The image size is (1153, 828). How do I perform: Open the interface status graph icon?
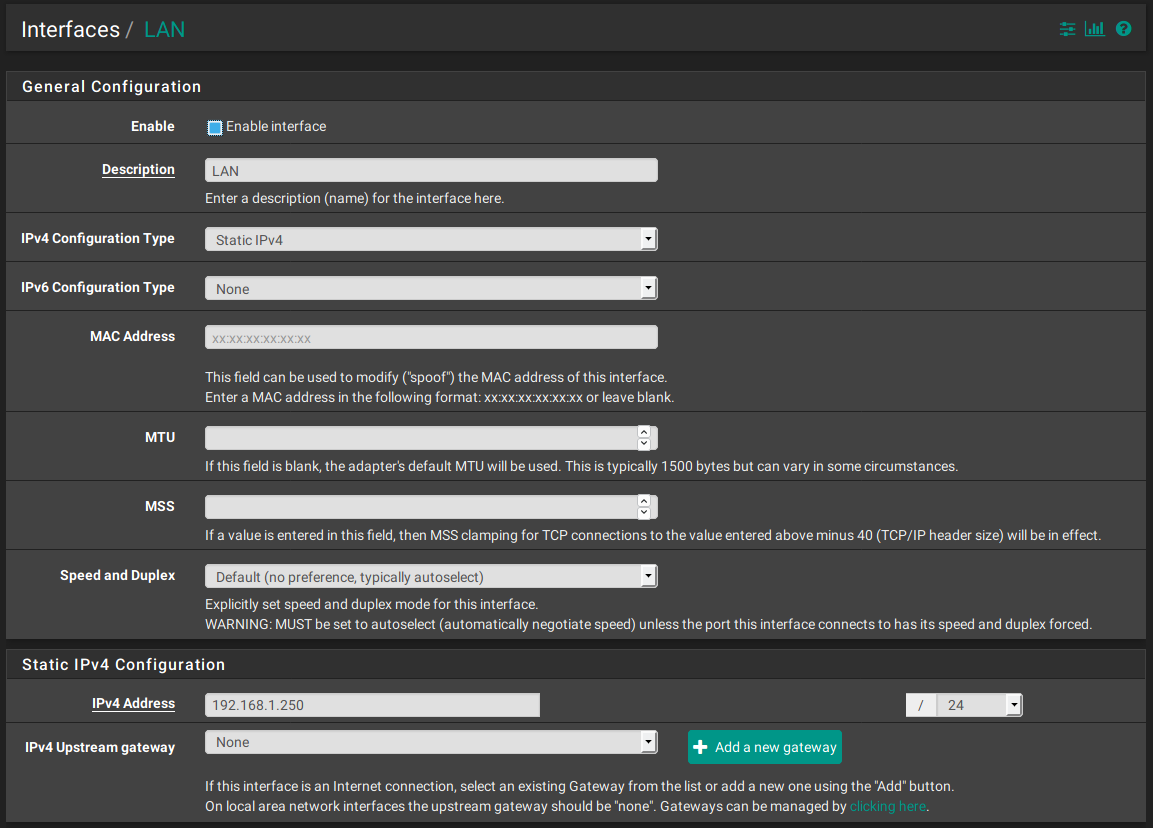[1095, 29]
